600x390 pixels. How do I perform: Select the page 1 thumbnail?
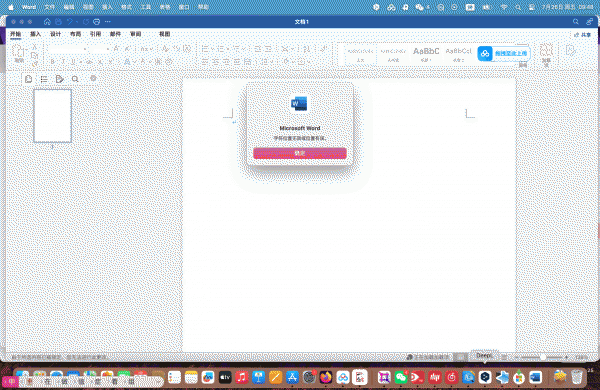tap(52, 116)
